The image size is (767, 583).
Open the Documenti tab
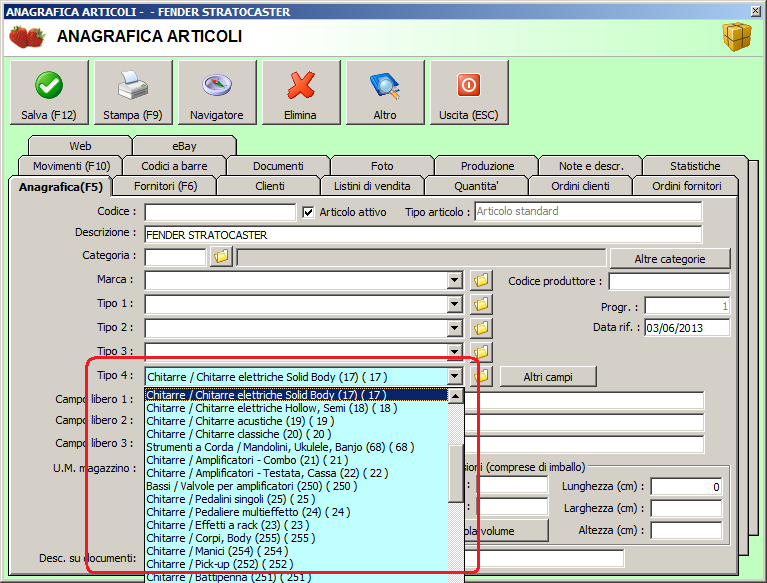278,166
